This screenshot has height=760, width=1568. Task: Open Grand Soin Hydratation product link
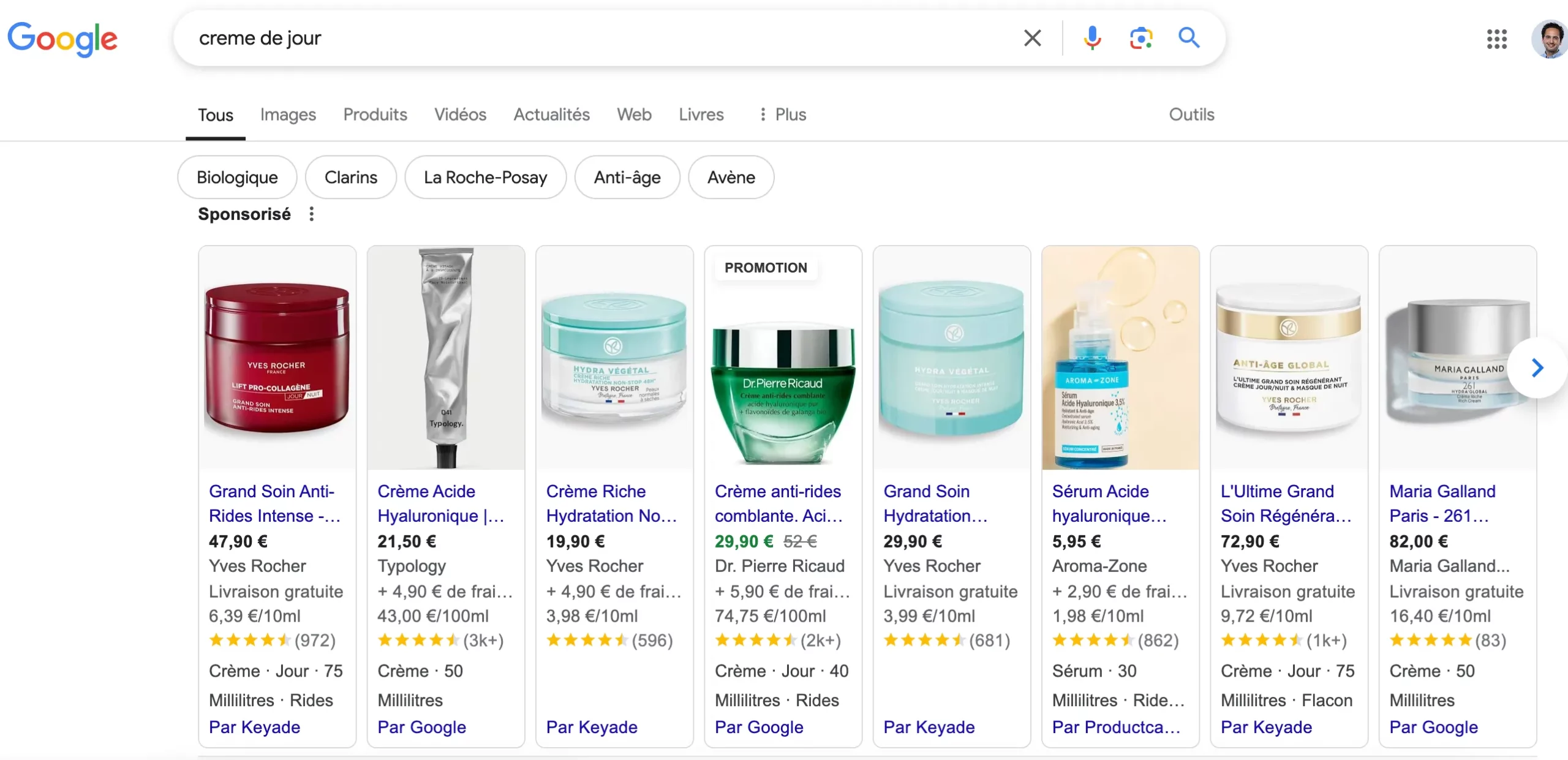[x=935, y=503]
